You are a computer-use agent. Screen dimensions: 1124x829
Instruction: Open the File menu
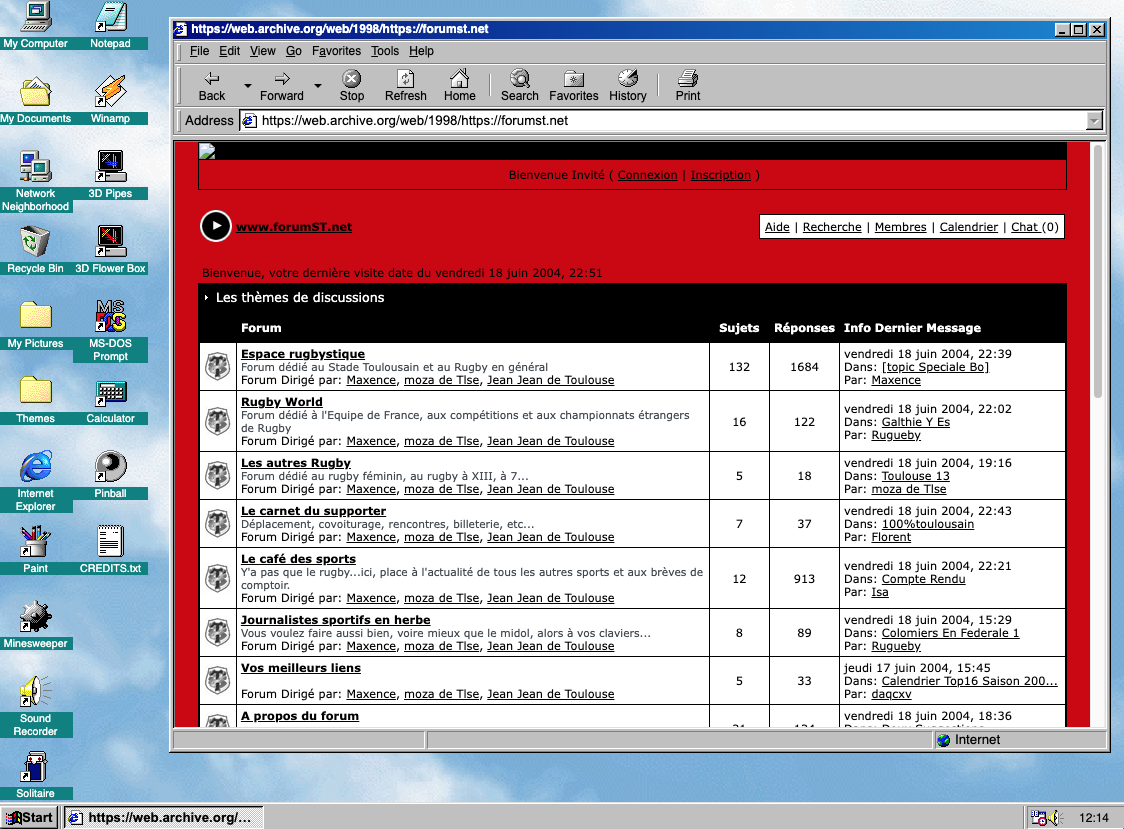pos(199,51)
